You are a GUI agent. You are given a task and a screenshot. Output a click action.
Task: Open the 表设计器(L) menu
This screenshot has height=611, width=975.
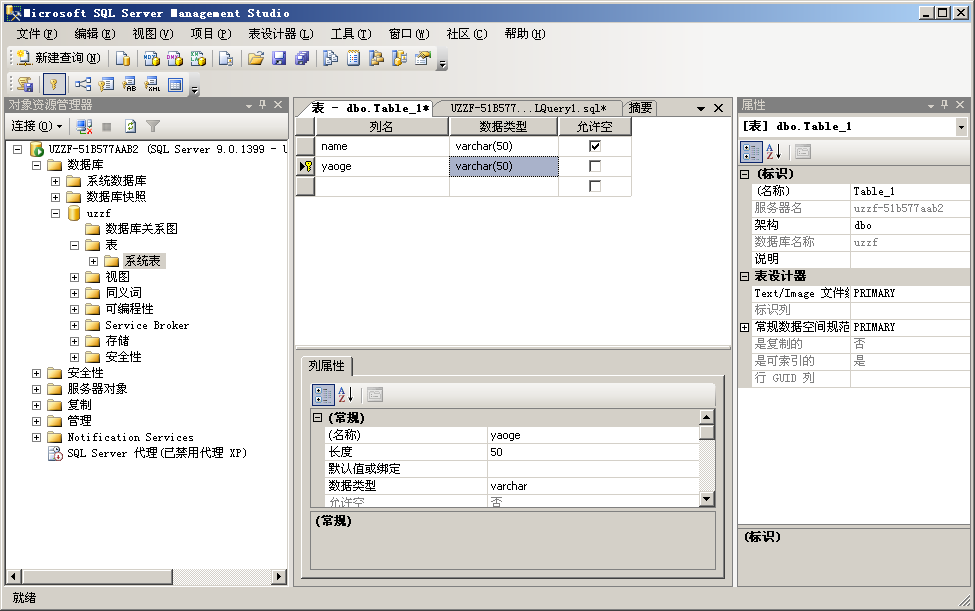[x=280, y=34]
